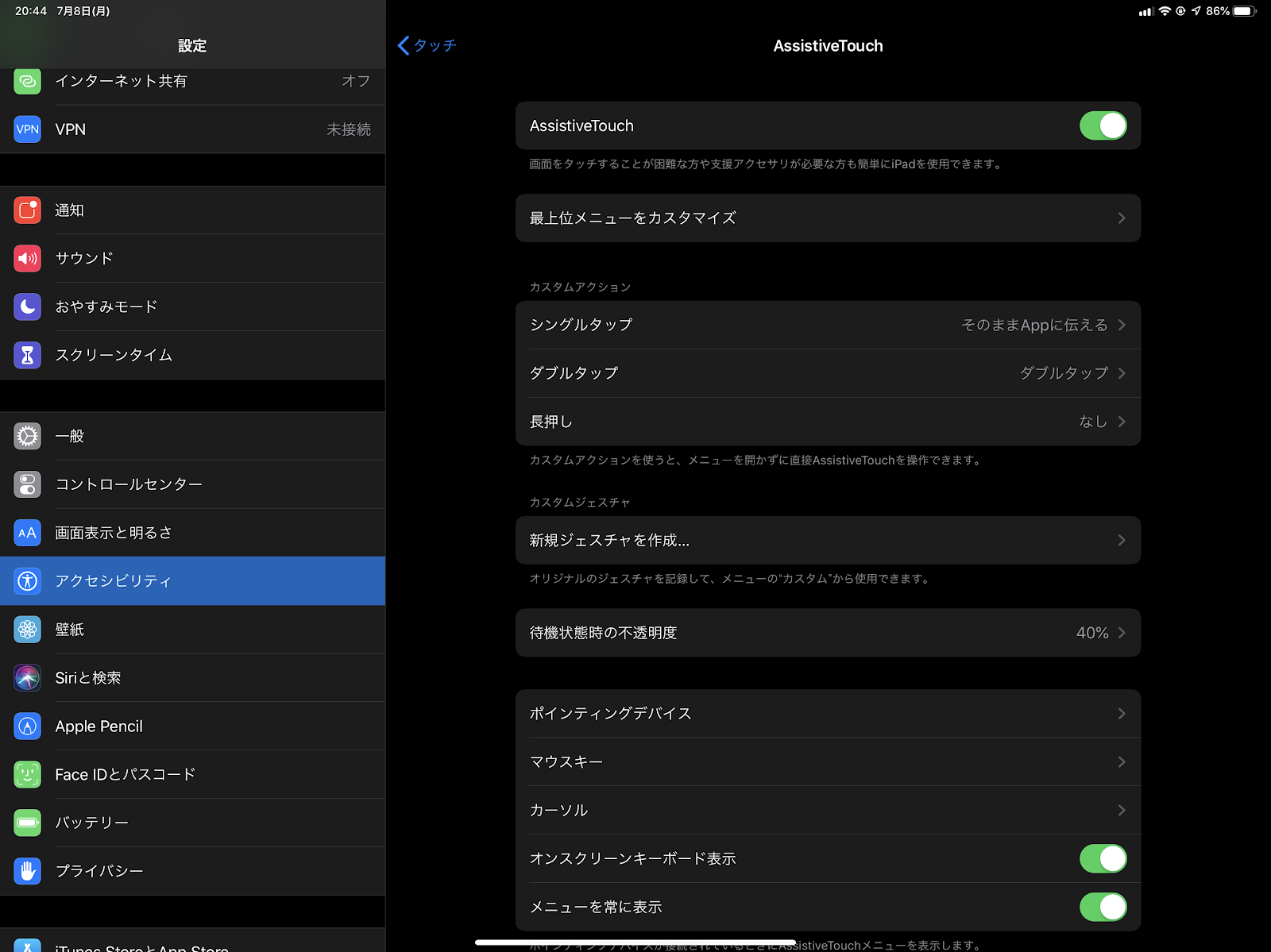Open マウスキー row chevron

1122,761
